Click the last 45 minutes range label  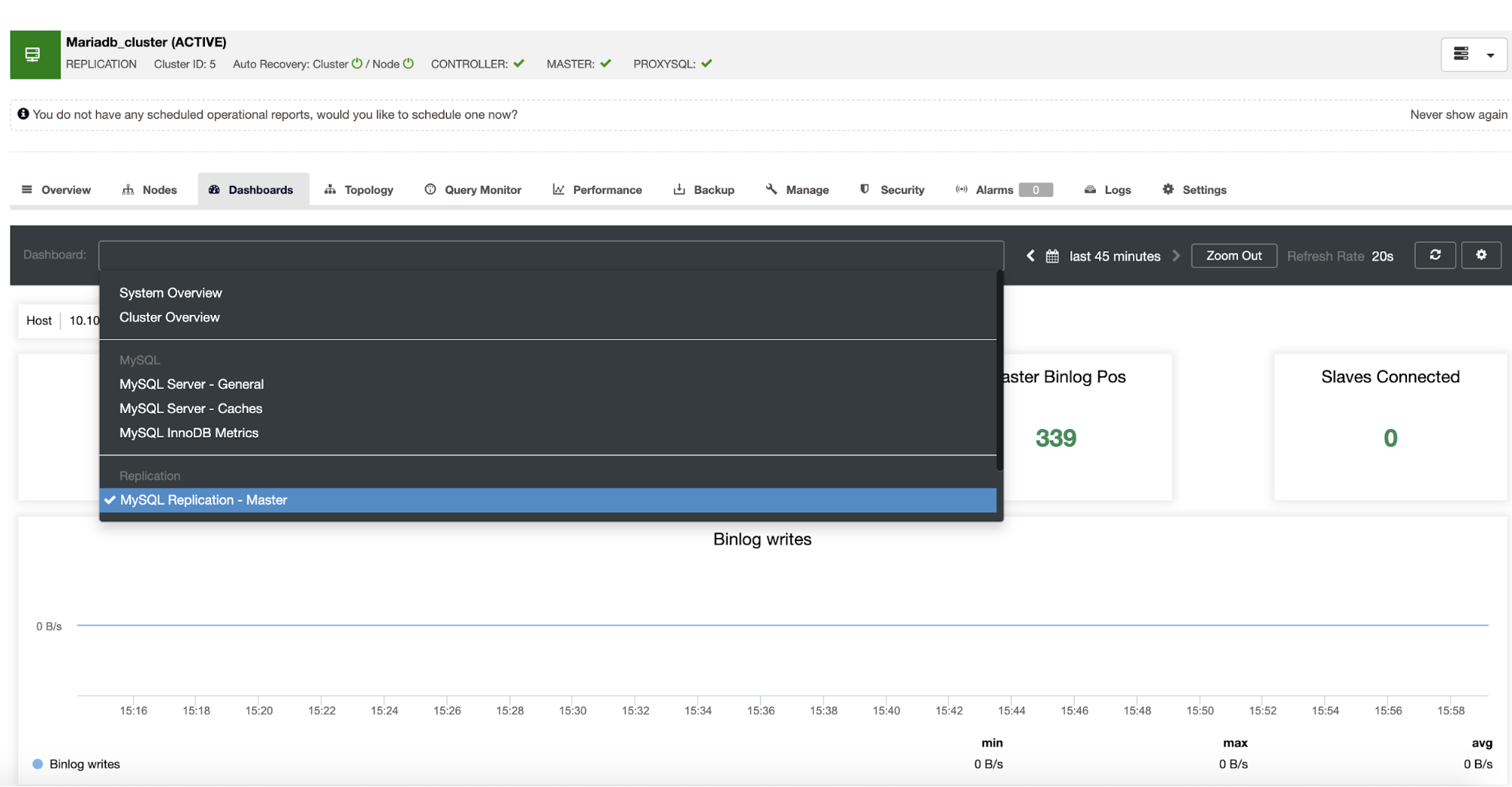[x=1115, y=257]
